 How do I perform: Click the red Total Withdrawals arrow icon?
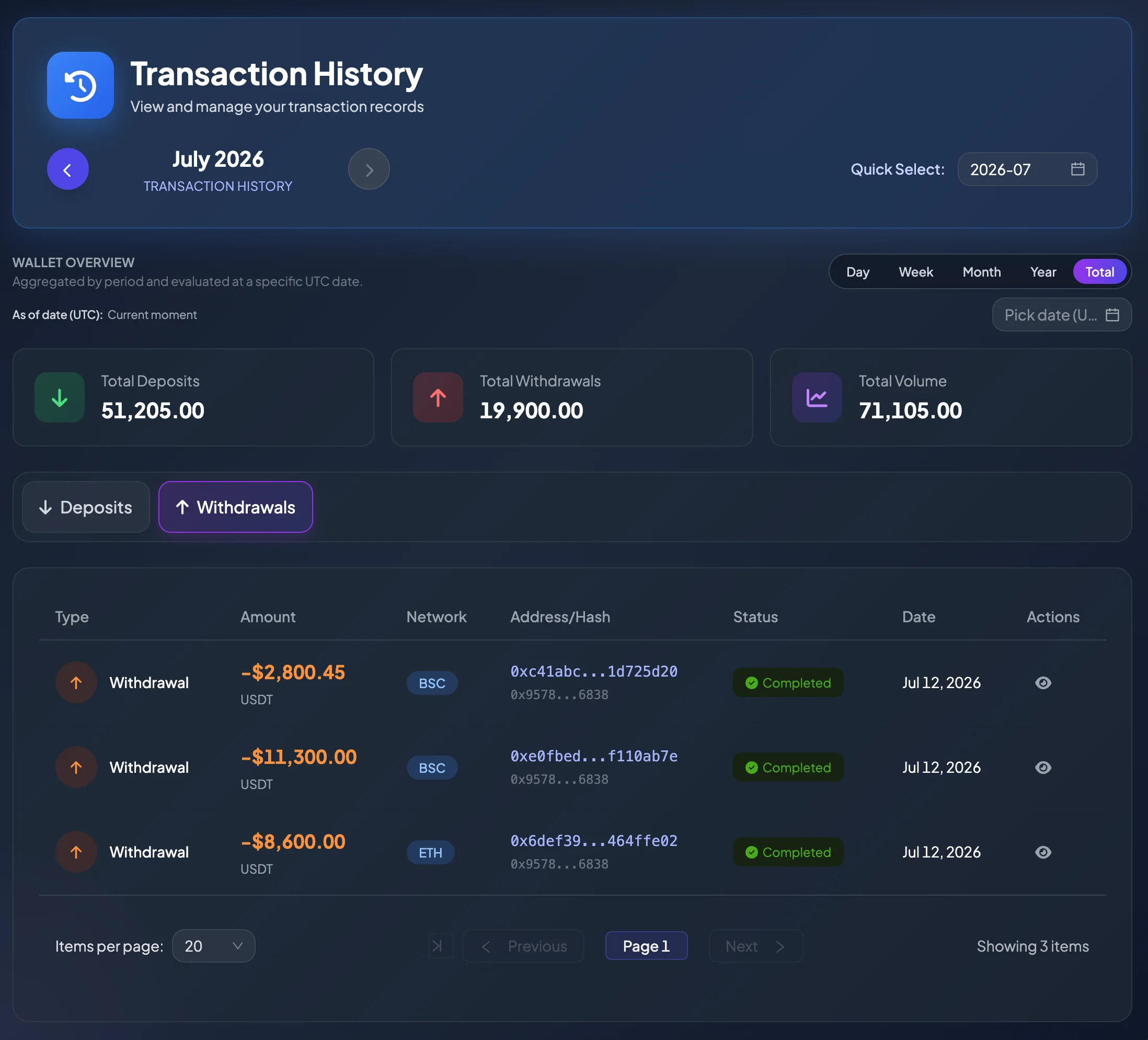click(x=438, y=397)
